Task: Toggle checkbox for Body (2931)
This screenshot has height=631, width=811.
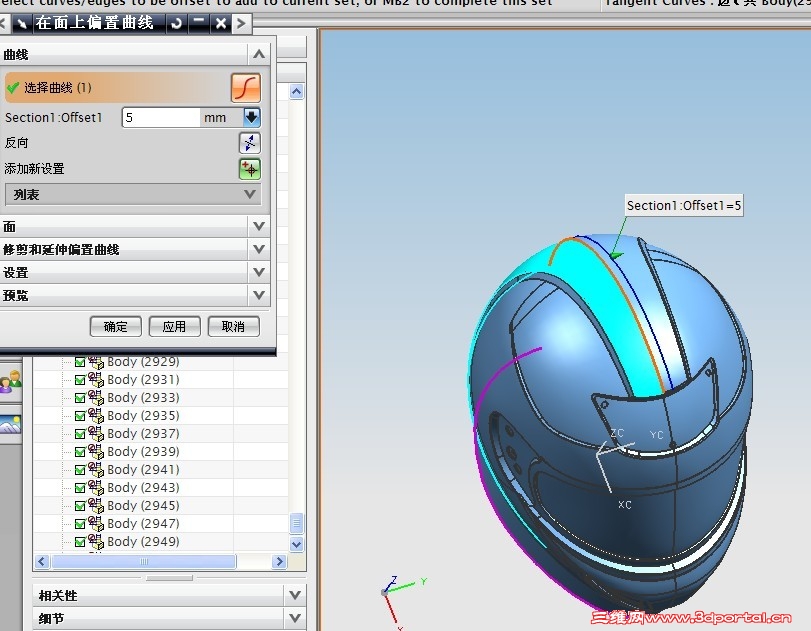Action: [x=80, y=380]
